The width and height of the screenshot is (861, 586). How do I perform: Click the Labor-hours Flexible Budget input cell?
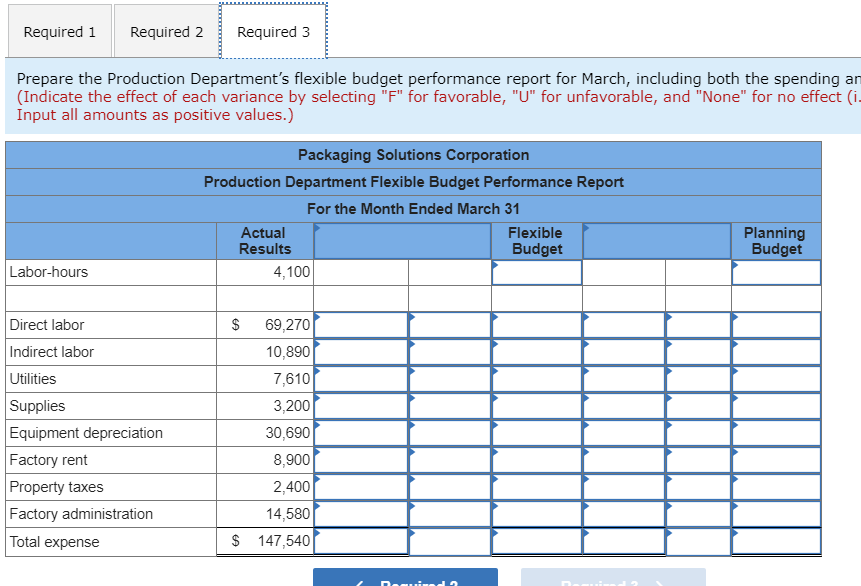point(536,272)
